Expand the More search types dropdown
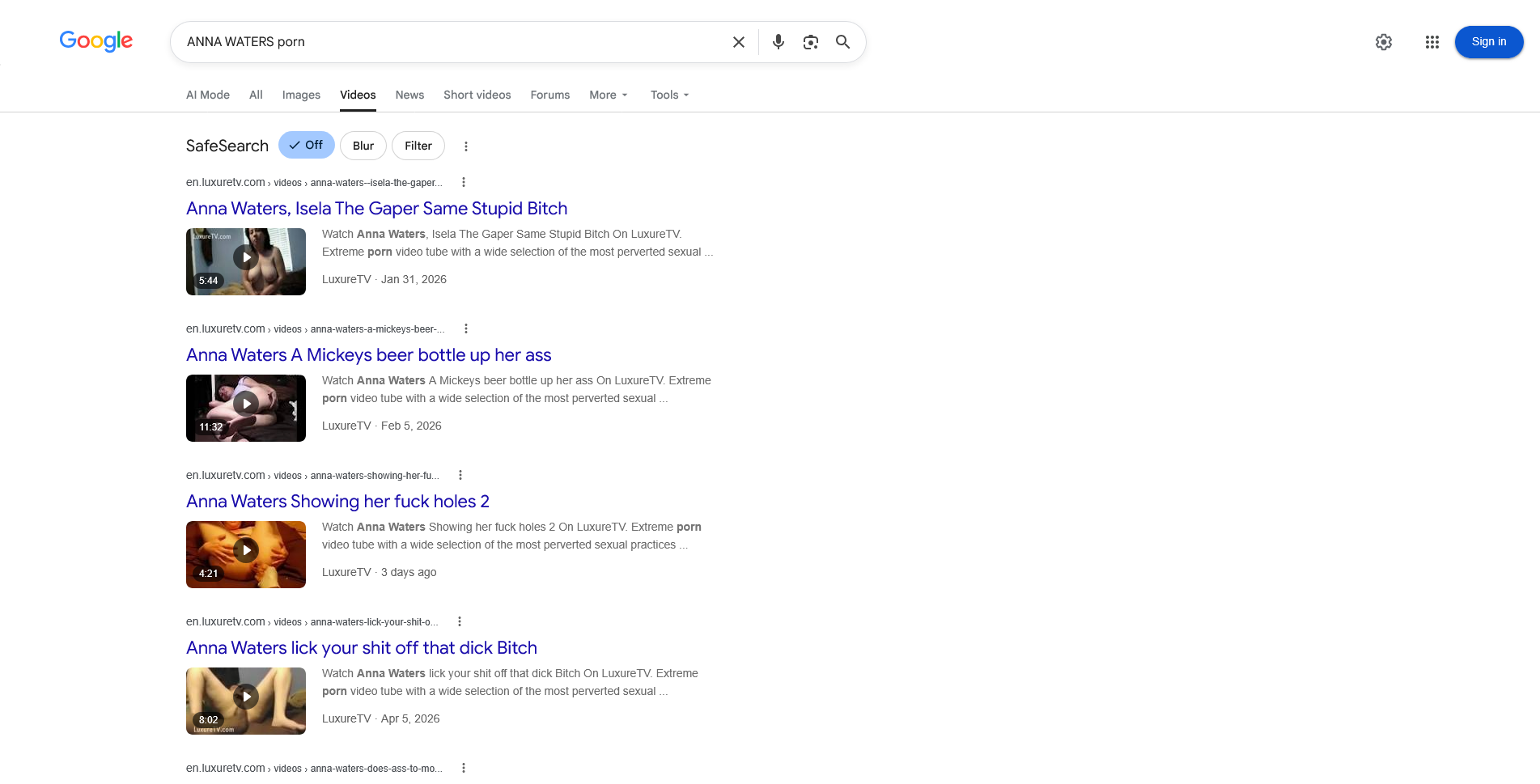 [x=609, y=95]
